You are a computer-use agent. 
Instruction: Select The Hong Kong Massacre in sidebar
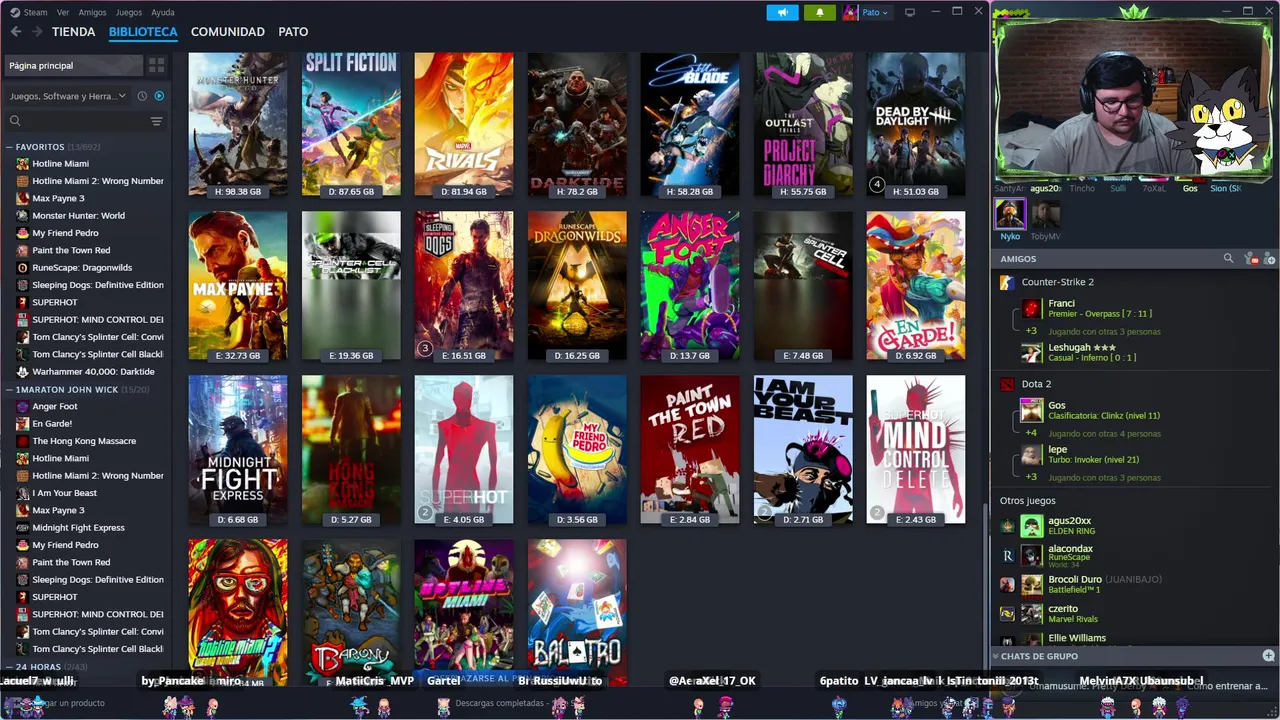87,441
